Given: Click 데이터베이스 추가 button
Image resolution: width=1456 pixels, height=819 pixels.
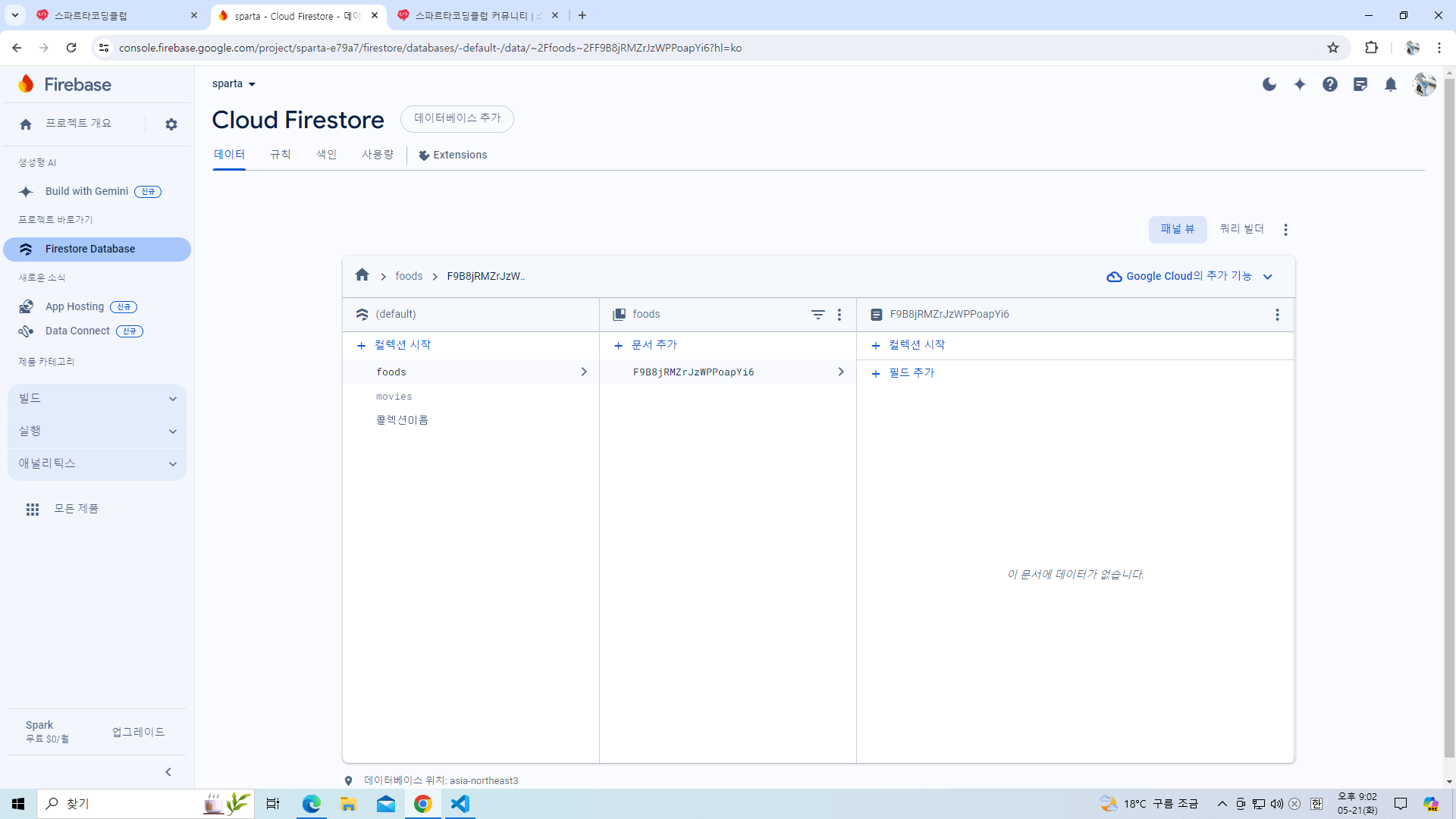Looking at the screenshot, I should 457,118.
